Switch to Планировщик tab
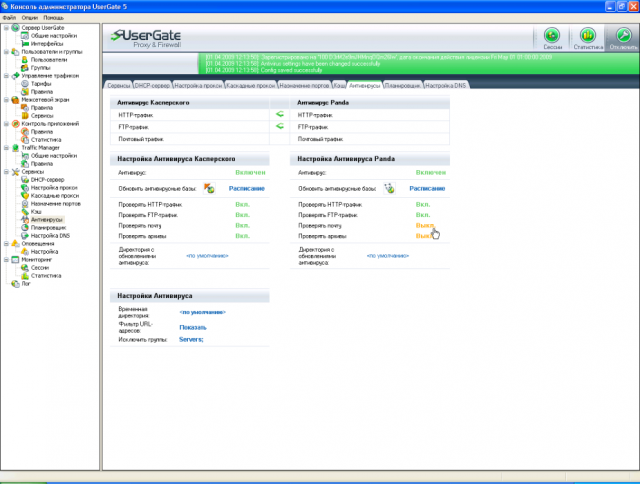Viewport: 640px width, 484px height. (x=402, y=85)
